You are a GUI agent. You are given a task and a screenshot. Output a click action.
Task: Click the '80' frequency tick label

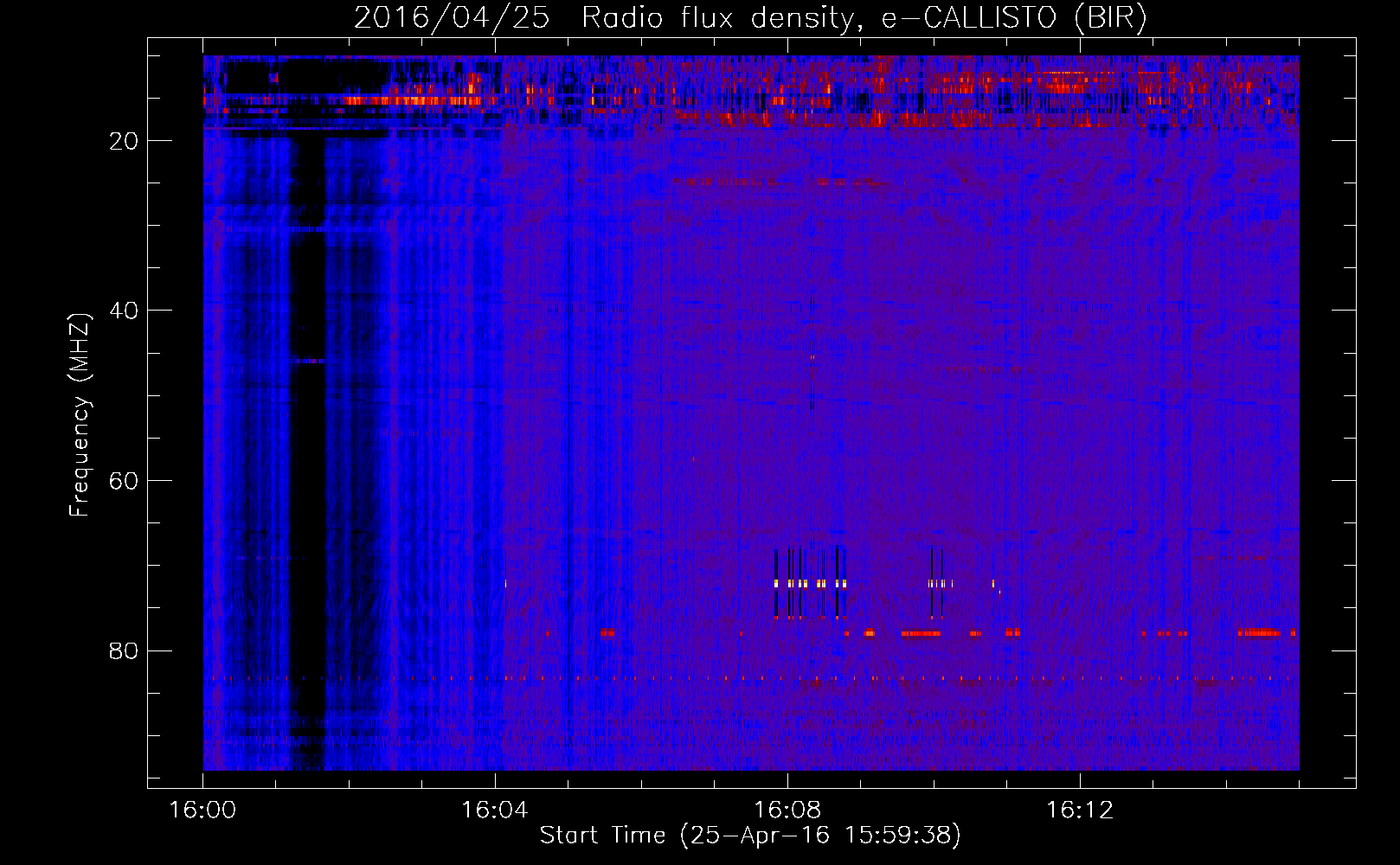(x=124, y=650)
